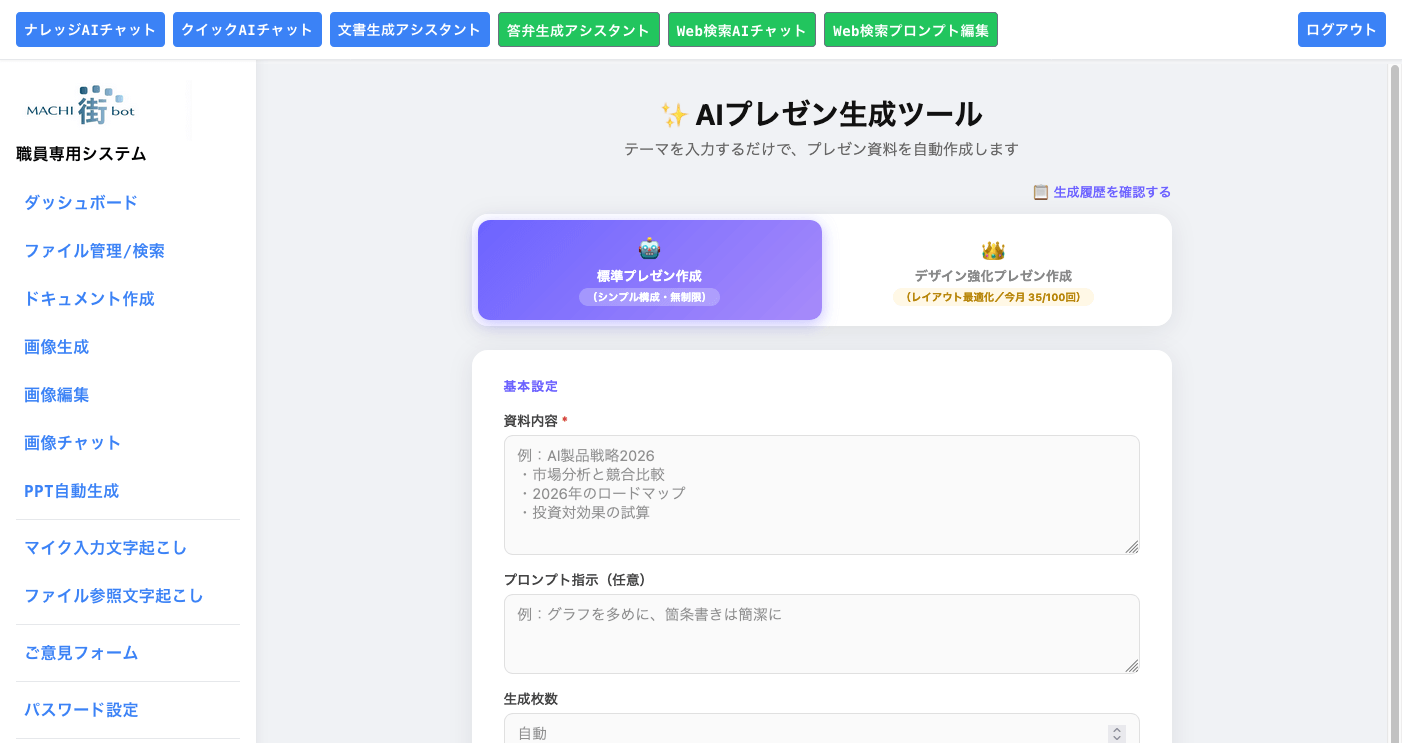This screenshot has width=1402, height=743.
Task: Click the （シンプル構成・無制限） badge
Action: tap(650, 297)
